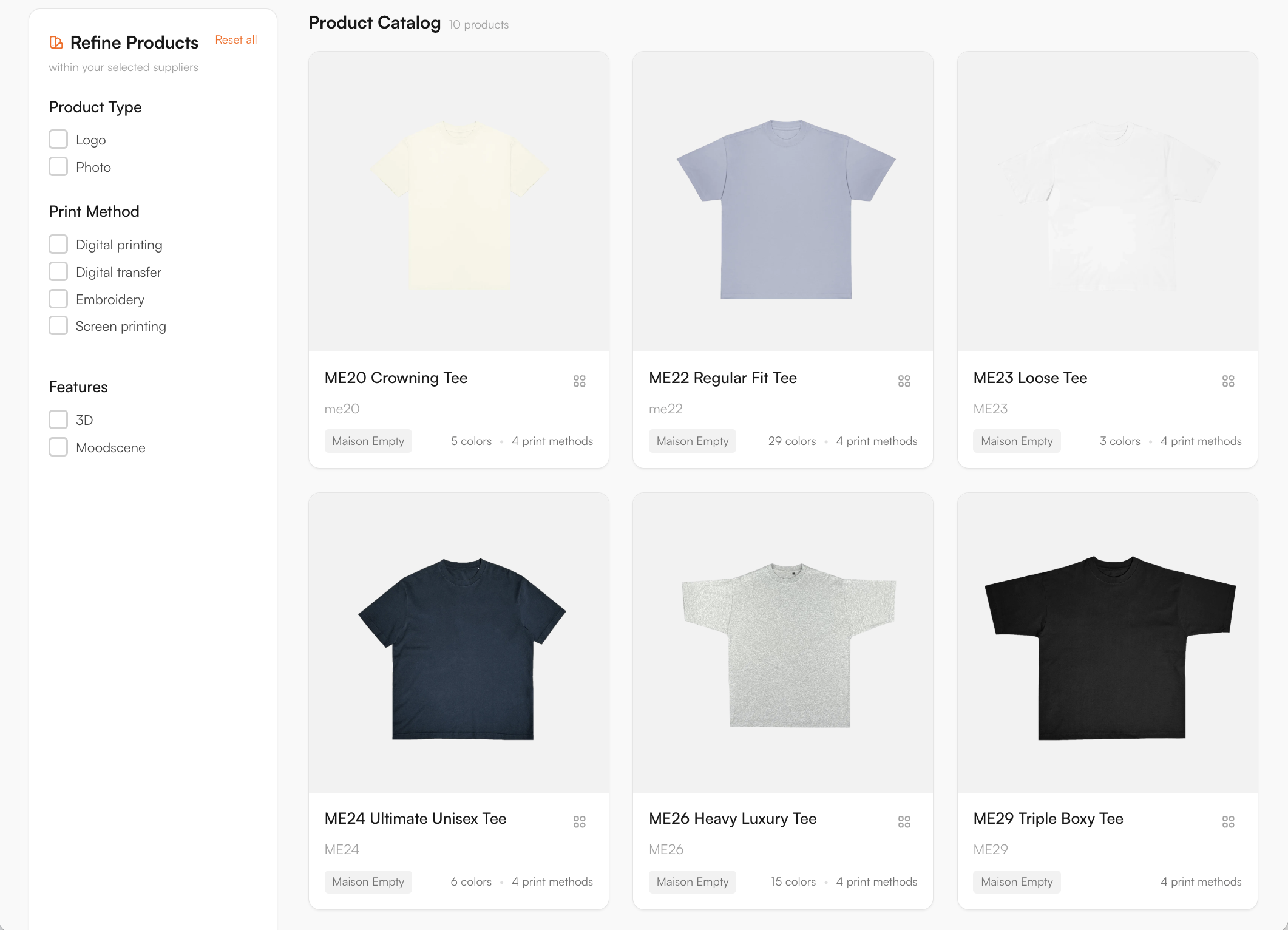Toggle the 3D feature checkbox
Viewport: 1288px width, 930px height.
58,419
